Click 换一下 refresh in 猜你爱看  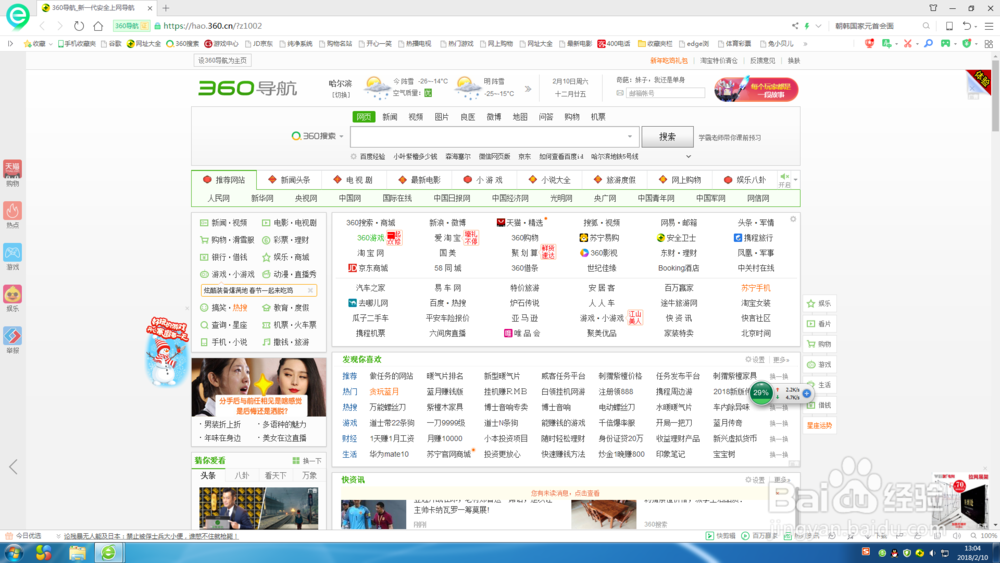[307, 460]
